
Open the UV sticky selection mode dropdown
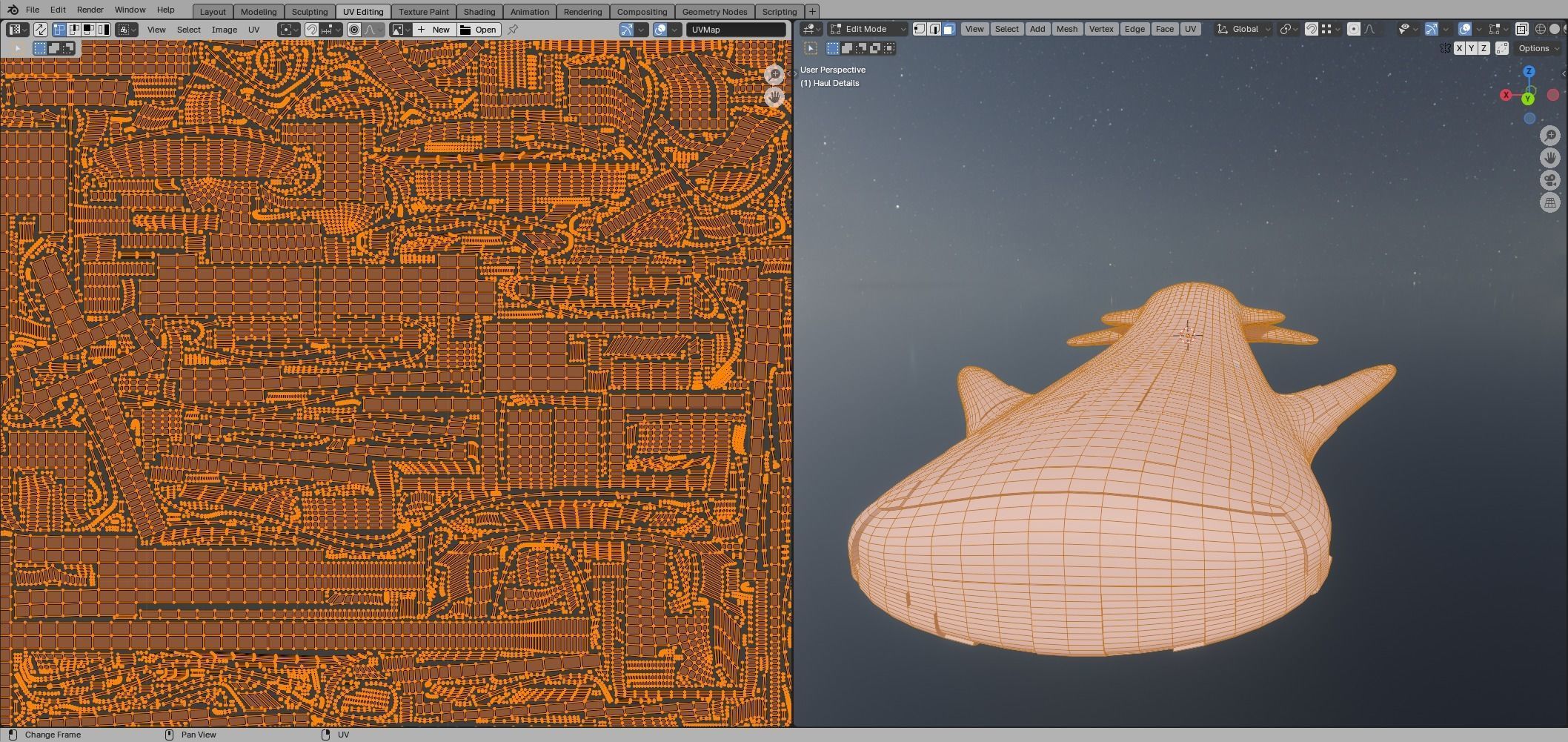point(127,30)
